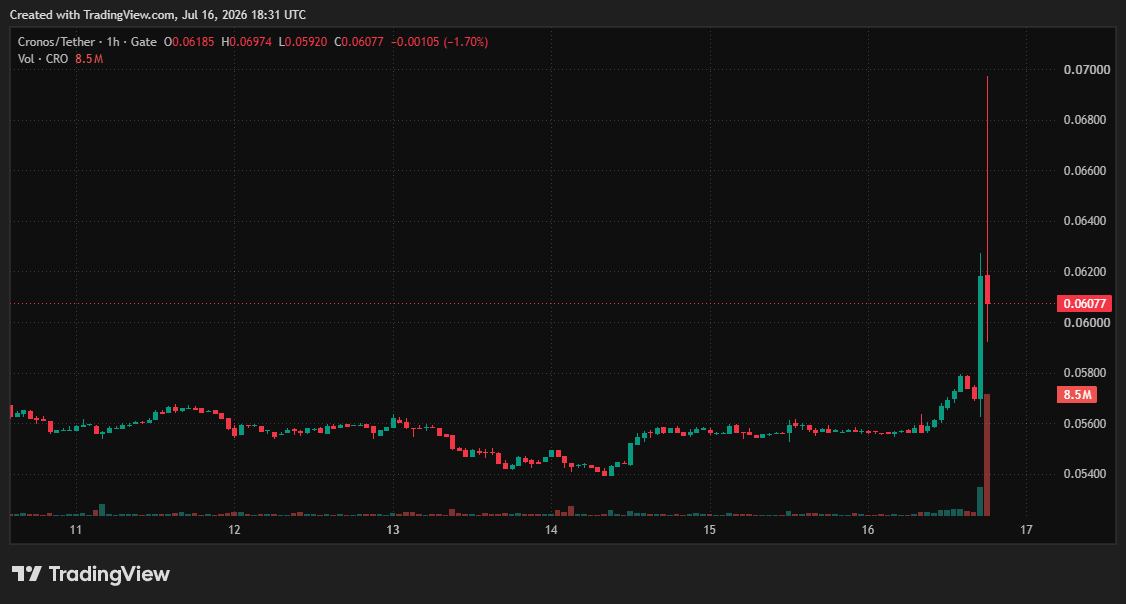The width and height of the screenshot is (1126, 604).
Task: Click the red 0.06077 current price tag
Action: click(1084, 303)
